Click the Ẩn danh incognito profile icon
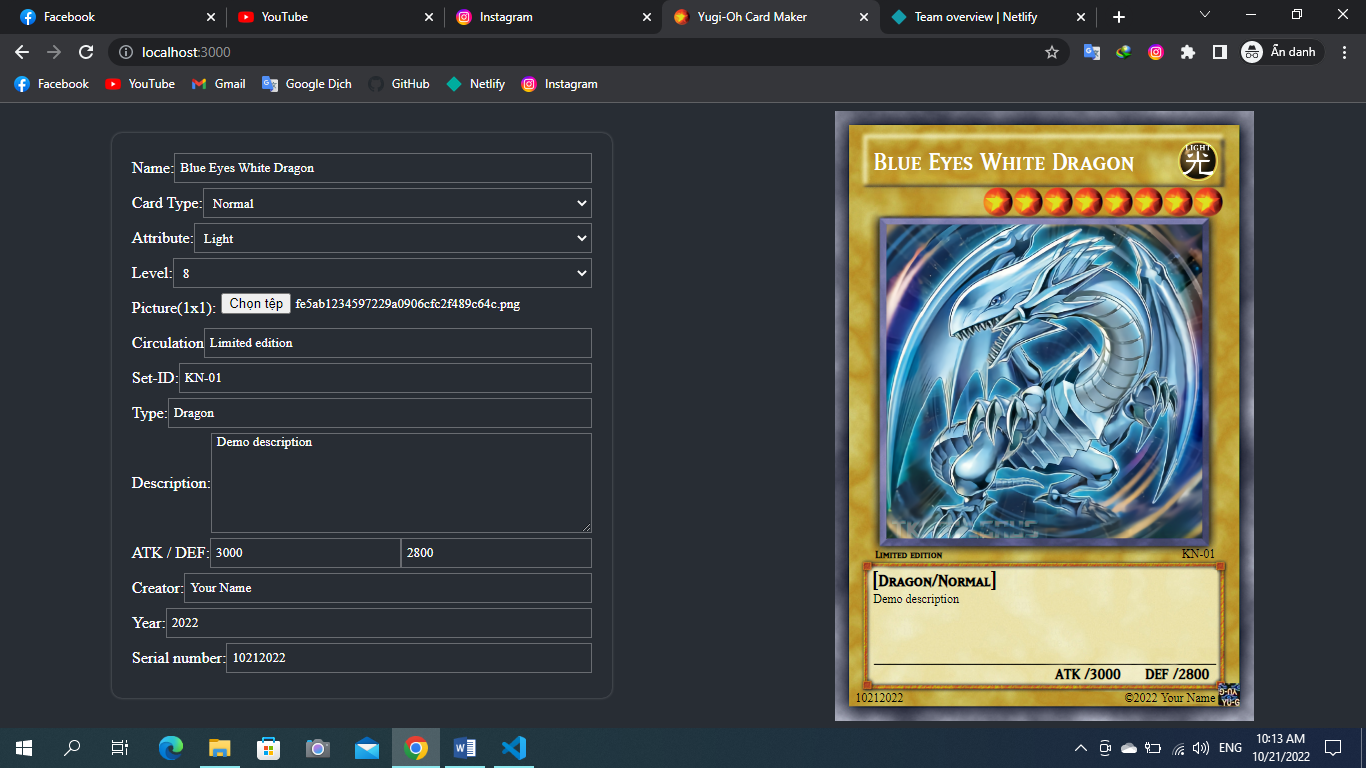The width and height of the screenshot is (1366, 768). click(x=1253, y=52)
